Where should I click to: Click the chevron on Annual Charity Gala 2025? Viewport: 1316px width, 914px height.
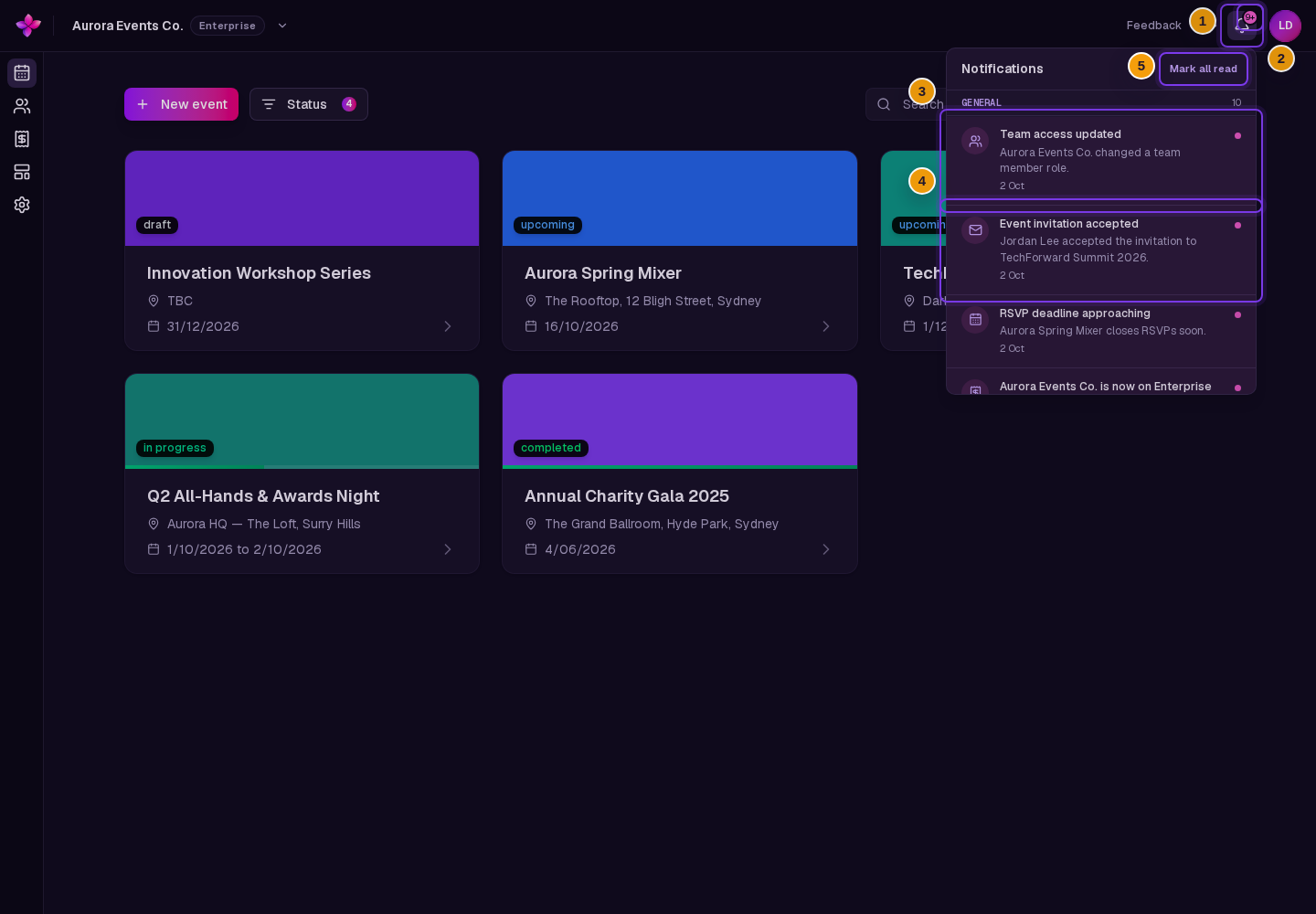826,549
